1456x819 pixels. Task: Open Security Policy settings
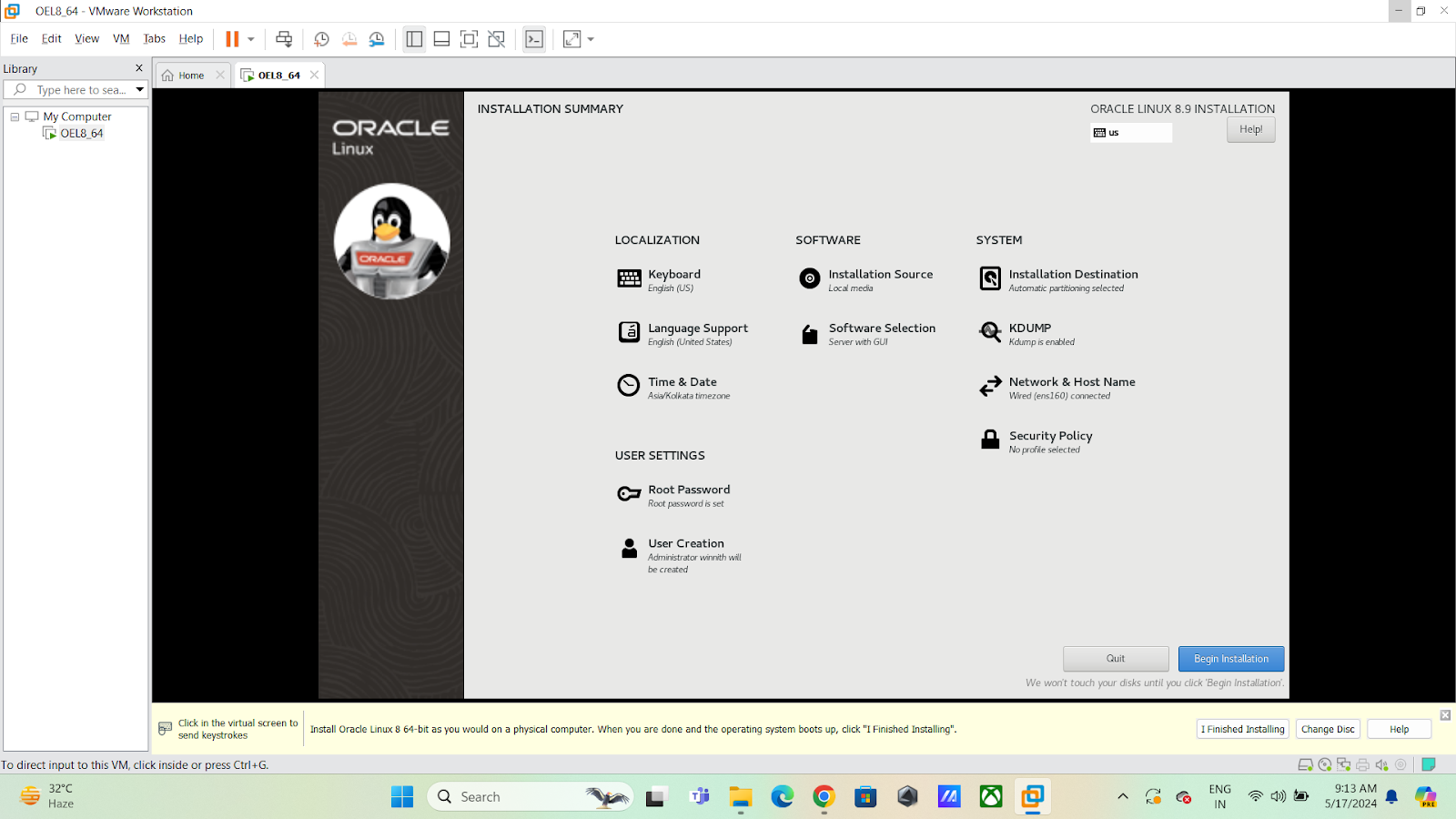(x=1036, y=441)
